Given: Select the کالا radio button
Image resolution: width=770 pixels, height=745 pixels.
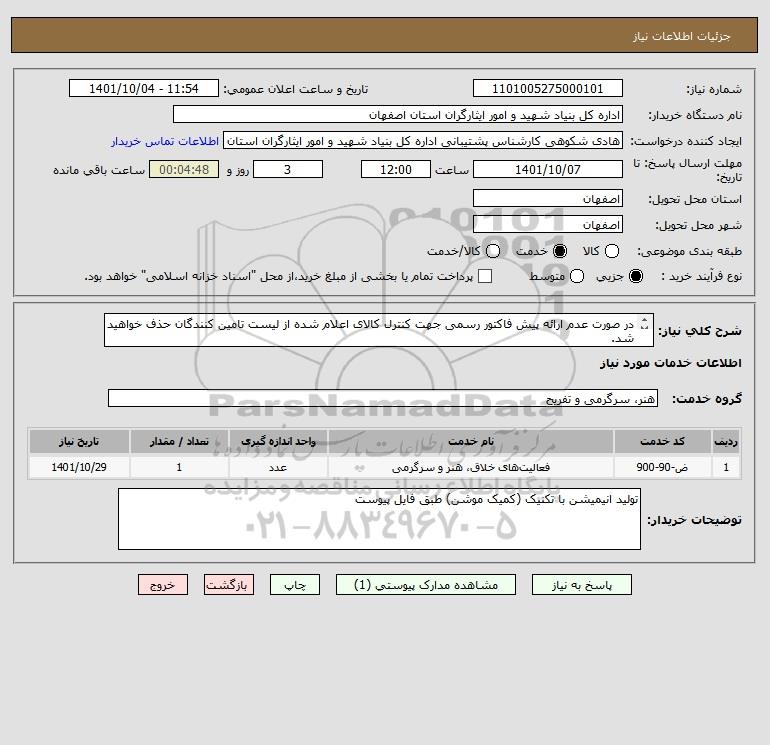Looking at the screenshot, I should click(x=612, y=251).
